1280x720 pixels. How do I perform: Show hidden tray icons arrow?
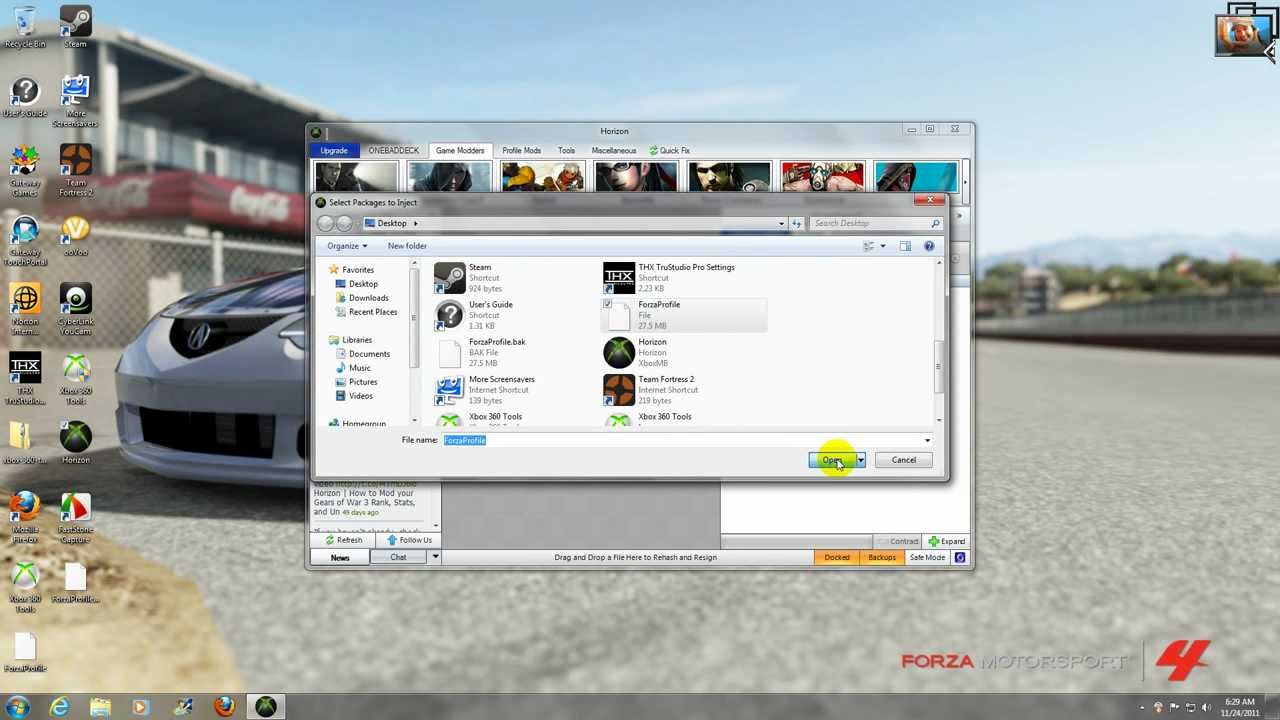pyautogui.click(x=1142, y=708)
